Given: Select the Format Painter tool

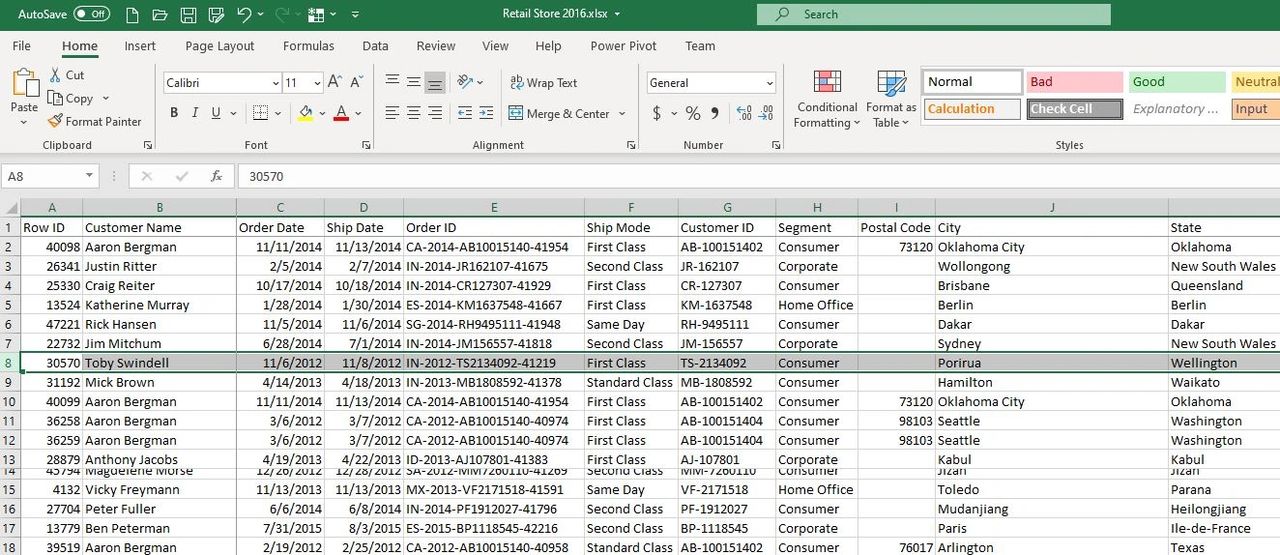Looking at the screenshot, I should coord(94,121).
